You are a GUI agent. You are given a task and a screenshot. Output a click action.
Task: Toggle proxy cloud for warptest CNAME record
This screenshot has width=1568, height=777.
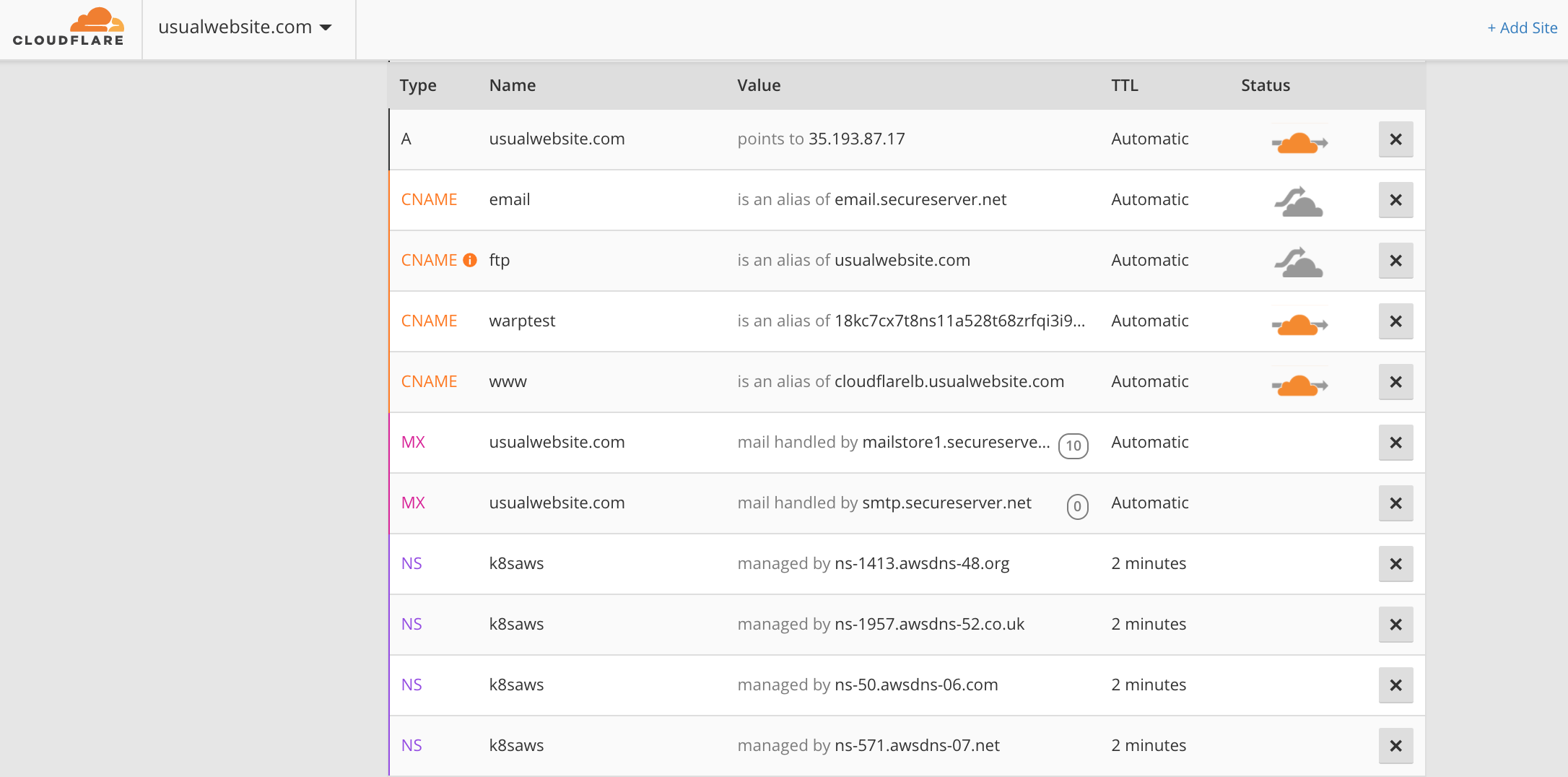pyautogui.click(x=1299, y=324)
